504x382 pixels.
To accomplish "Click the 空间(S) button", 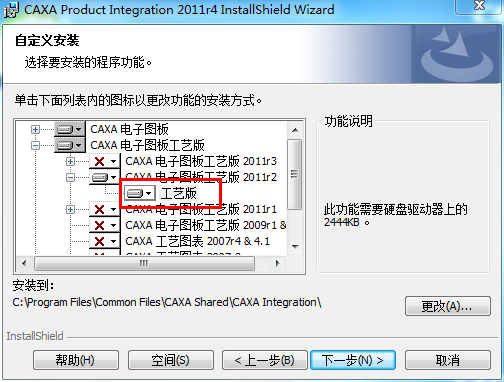I will 171,360.
